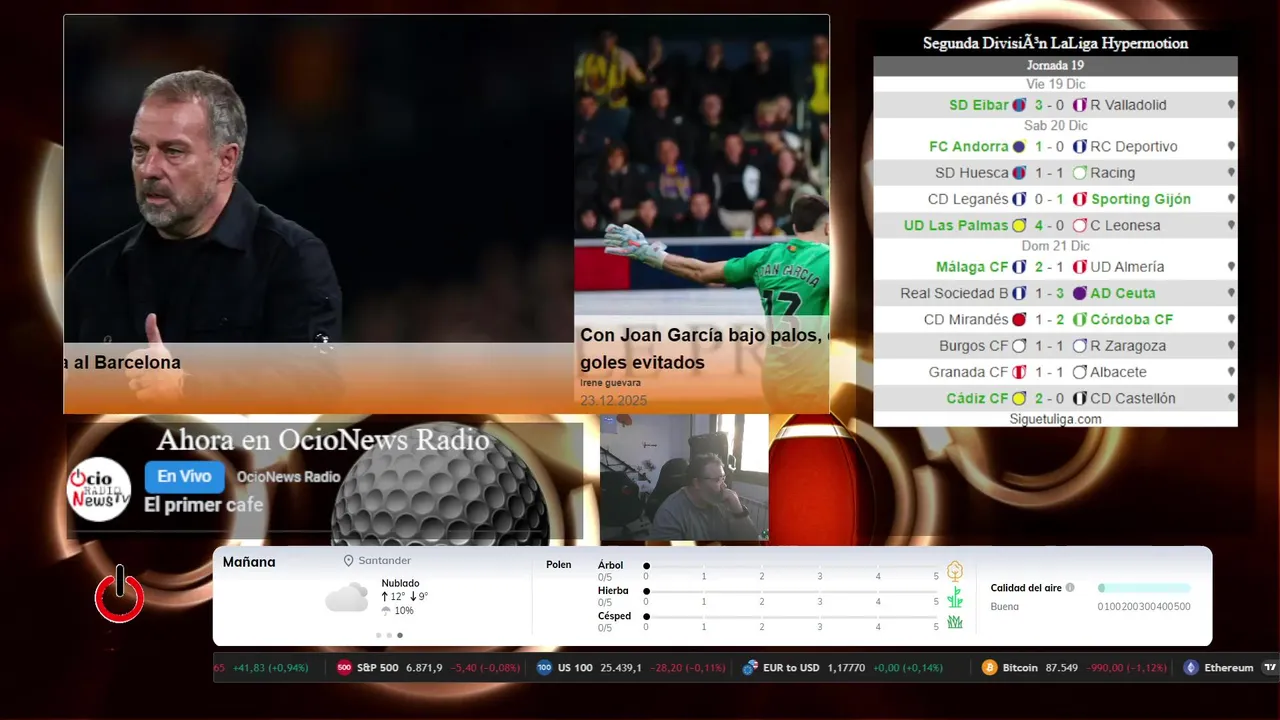Image resolution: width=1280 pixels, height=720 pixels.
Task: Click the El primer cafe program title
Action: click(204, 505)
